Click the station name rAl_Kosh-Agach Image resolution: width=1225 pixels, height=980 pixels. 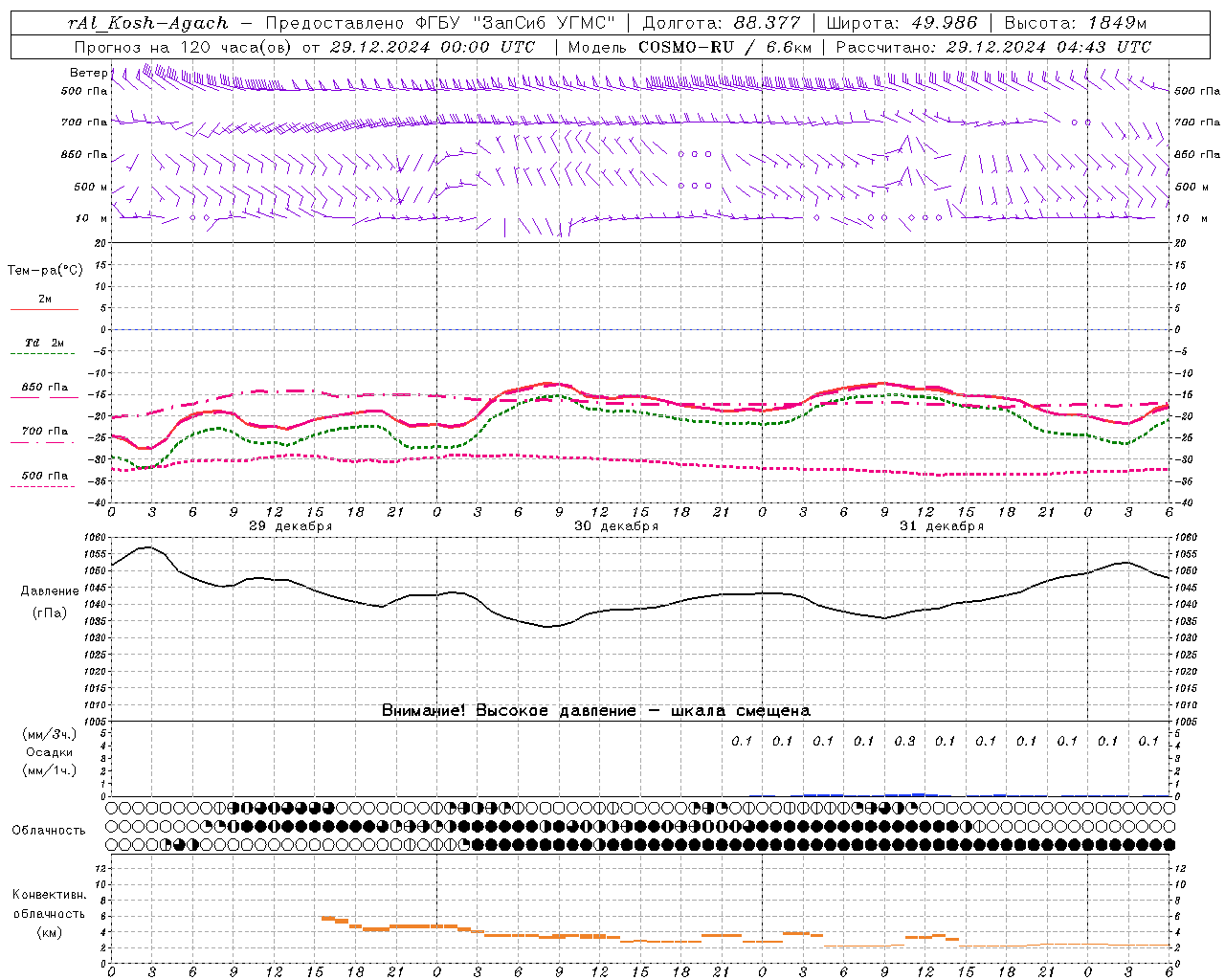tap(148, 23)
